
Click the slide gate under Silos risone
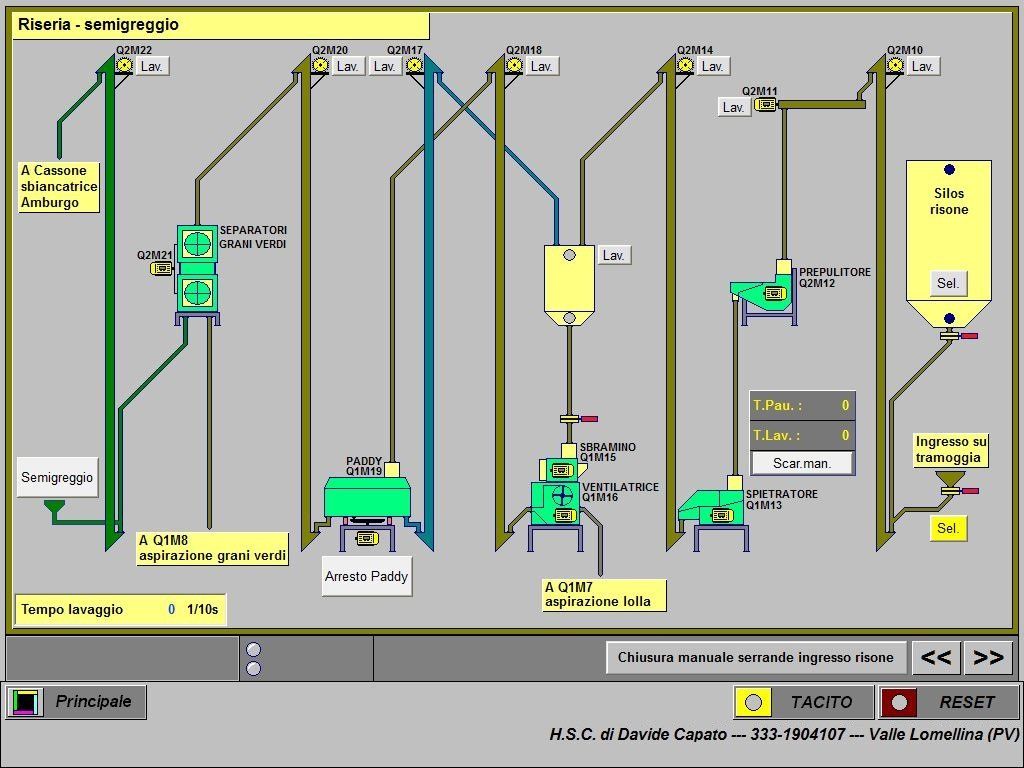coord(959,336)
